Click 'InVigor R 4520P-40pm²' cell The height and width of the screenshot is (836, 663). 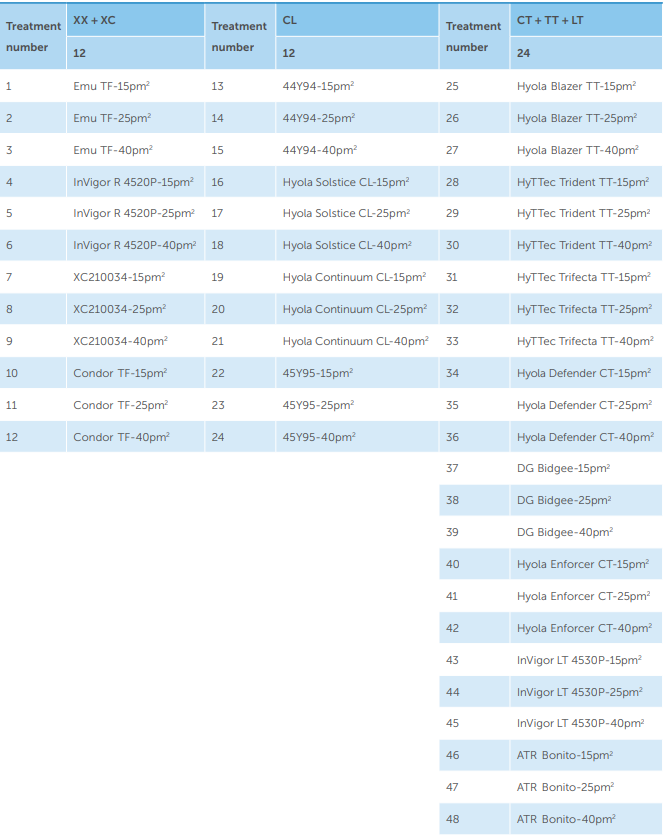click(135, 245)
